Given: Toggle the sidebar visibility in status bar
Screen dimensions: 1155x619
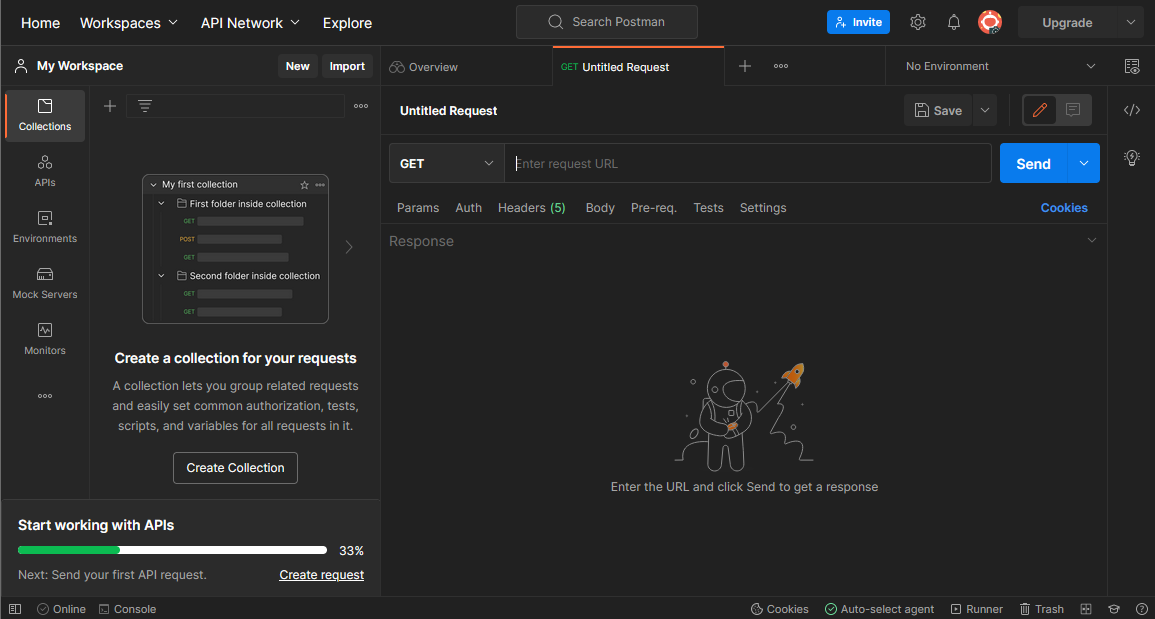Looking at the screenshot, I should (x=15, y=609).
